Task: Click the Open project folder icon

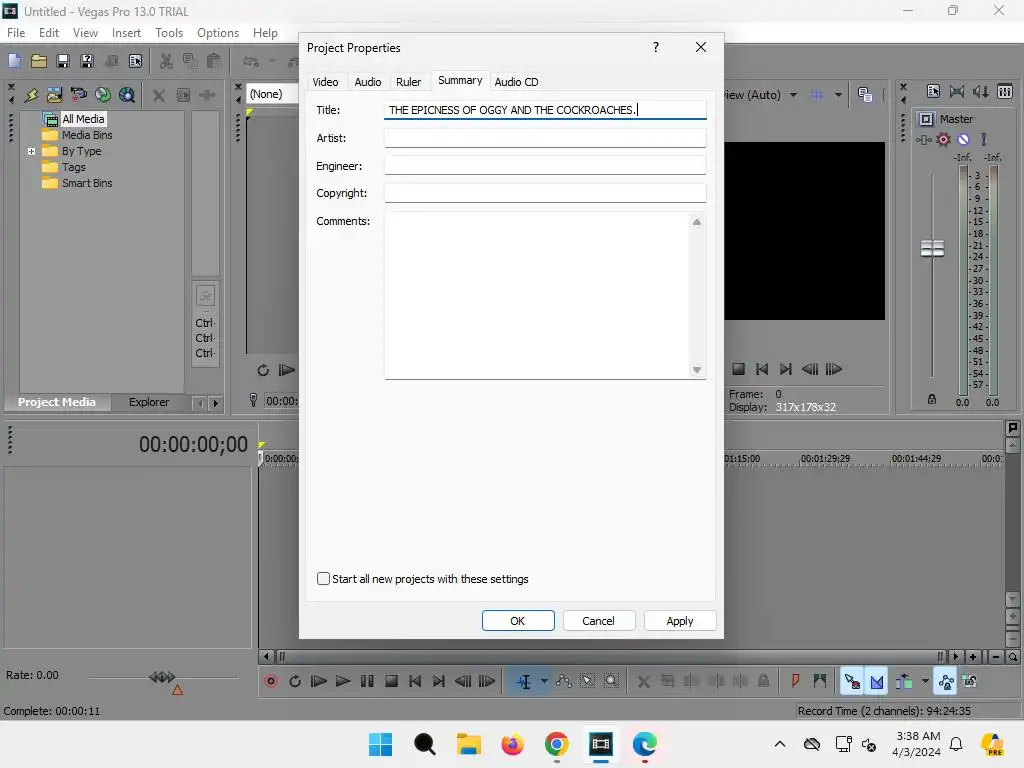Action: pyautogui.click(x=39, y=61)
